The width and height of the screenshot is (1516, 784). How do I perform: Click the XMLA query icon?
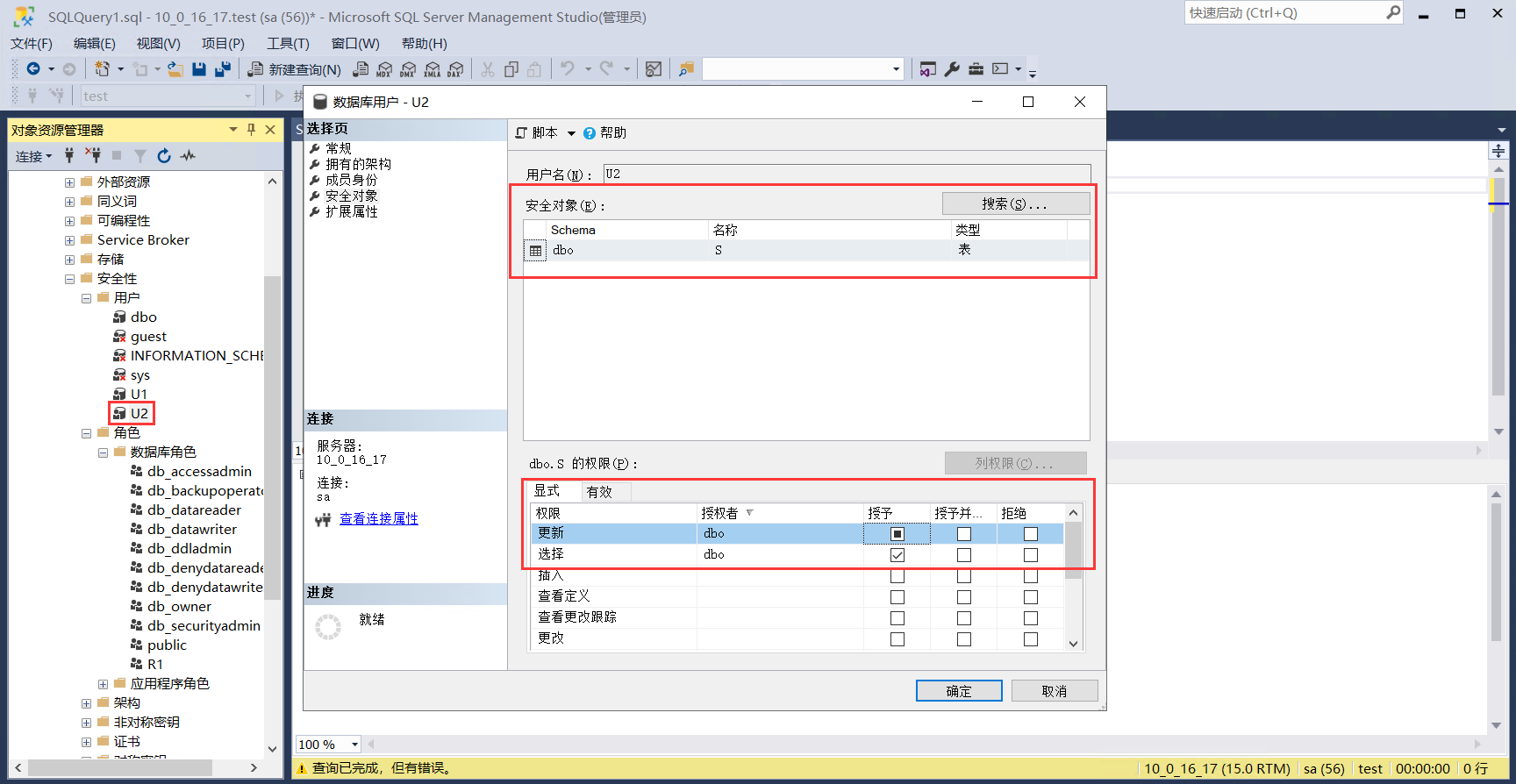pyautogui.click(x=432, y=68)
